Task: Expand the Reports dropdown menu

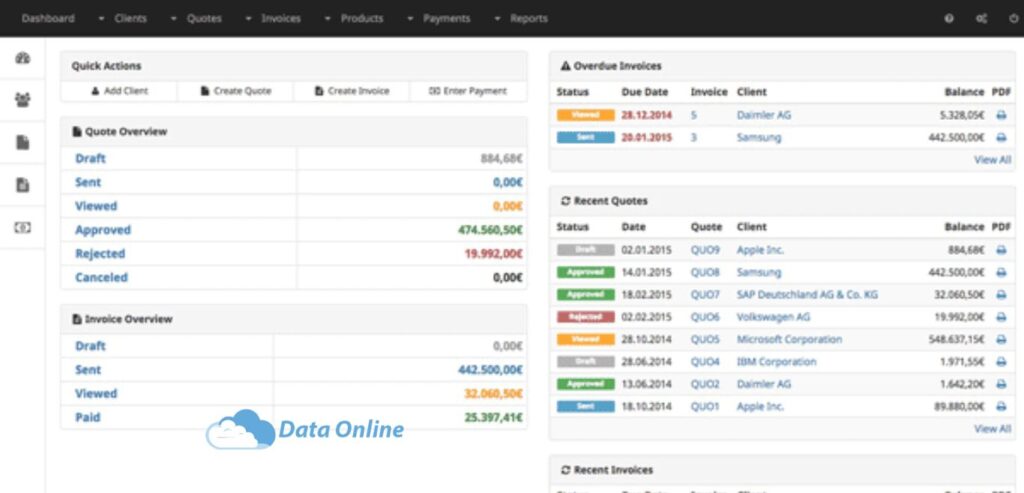Action: 521,18
